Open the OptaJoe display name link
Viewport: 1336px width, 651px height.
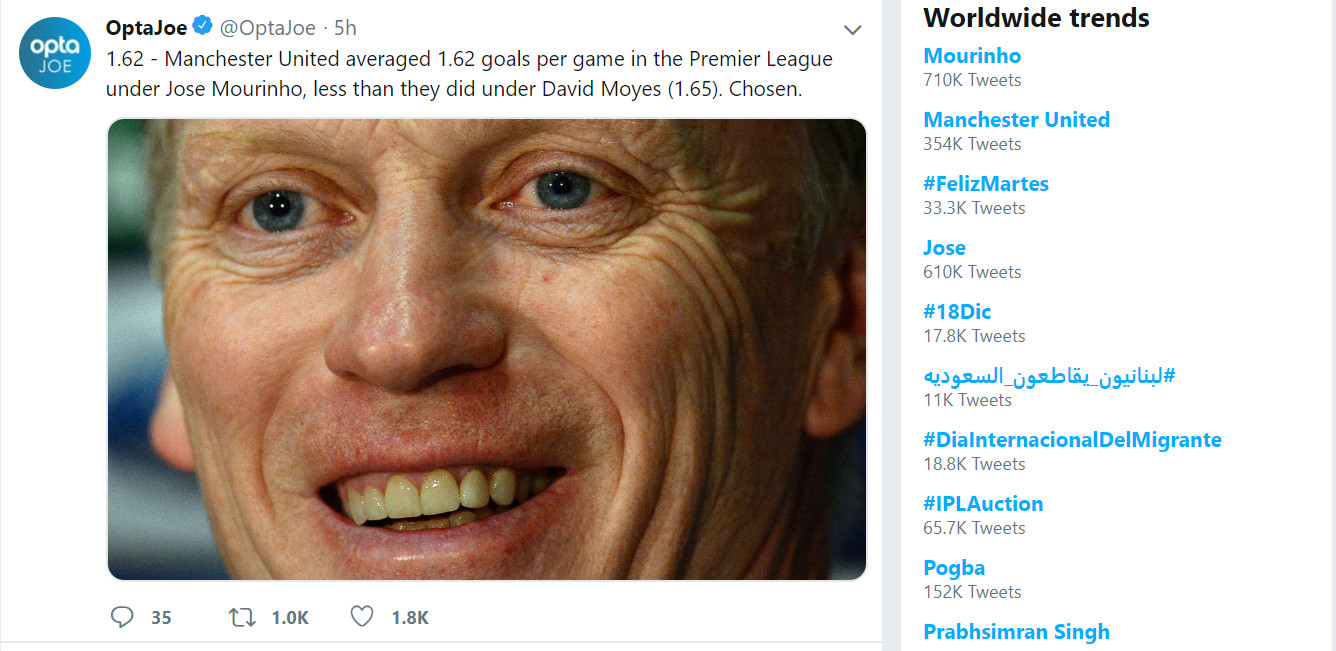(x=146, y=27)
